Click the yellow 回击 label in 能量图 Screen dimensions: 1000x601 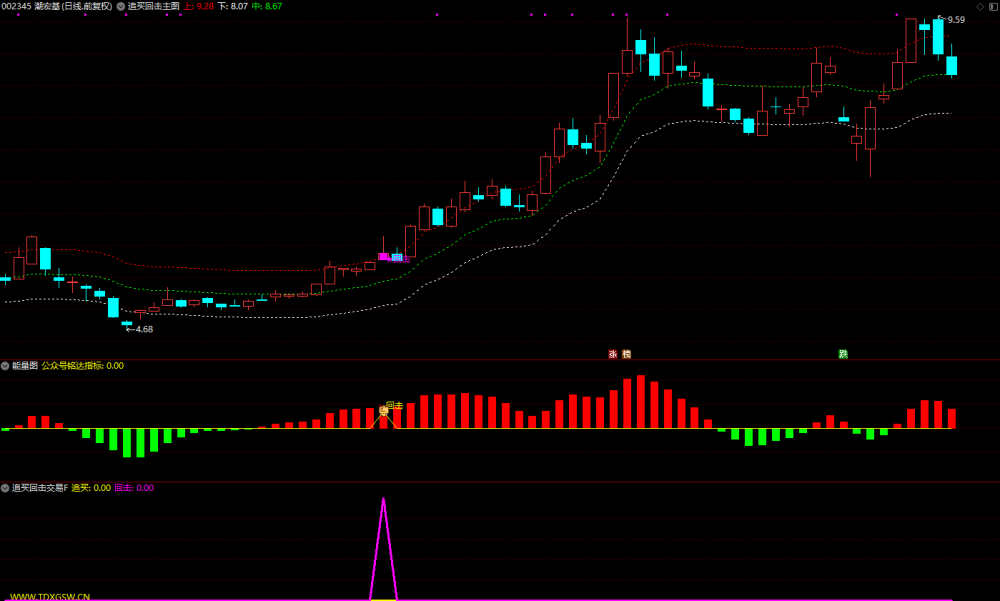(x=395, y=405)
